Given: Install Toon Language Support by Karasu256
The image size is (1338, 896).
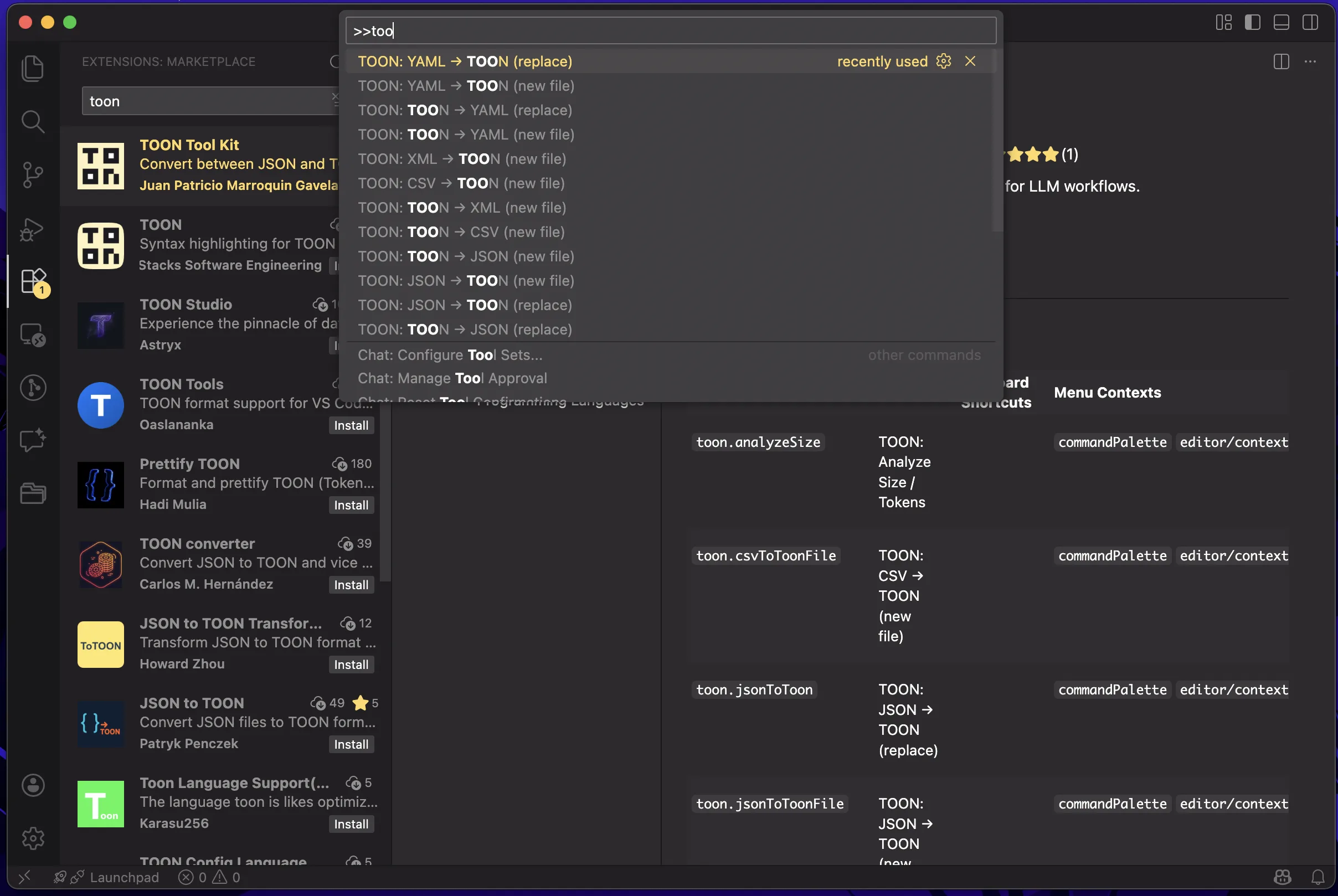Looking at the screenshot, I should [351, 824].
